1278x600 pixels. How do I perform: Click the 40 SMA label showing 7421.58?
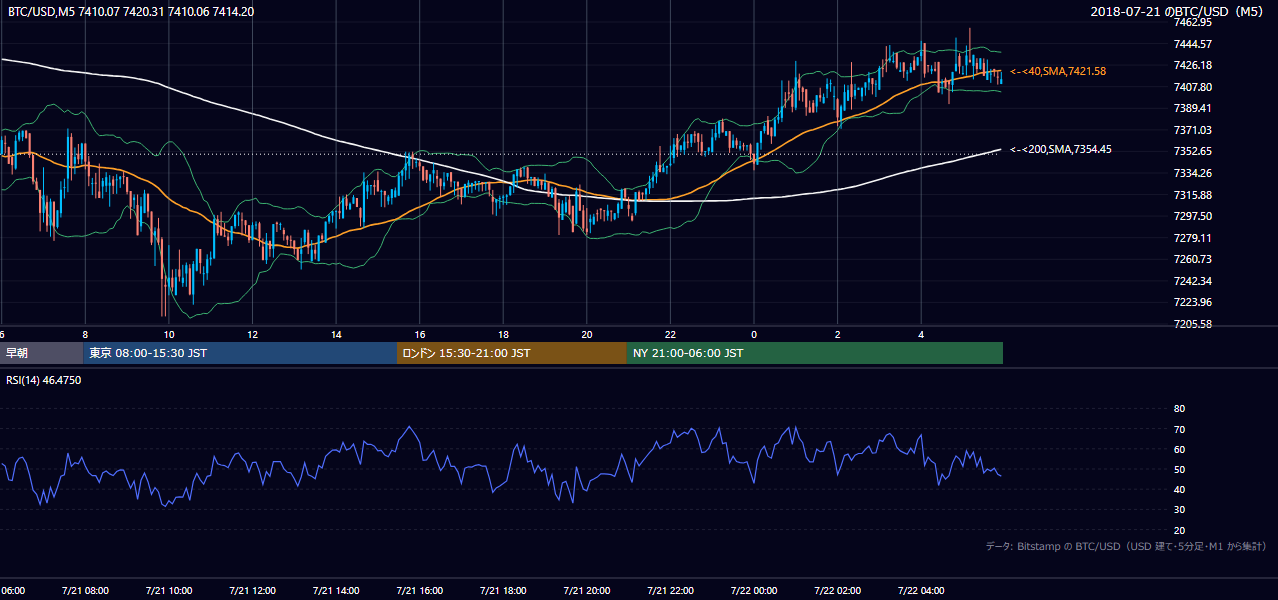coord(1058,71)
